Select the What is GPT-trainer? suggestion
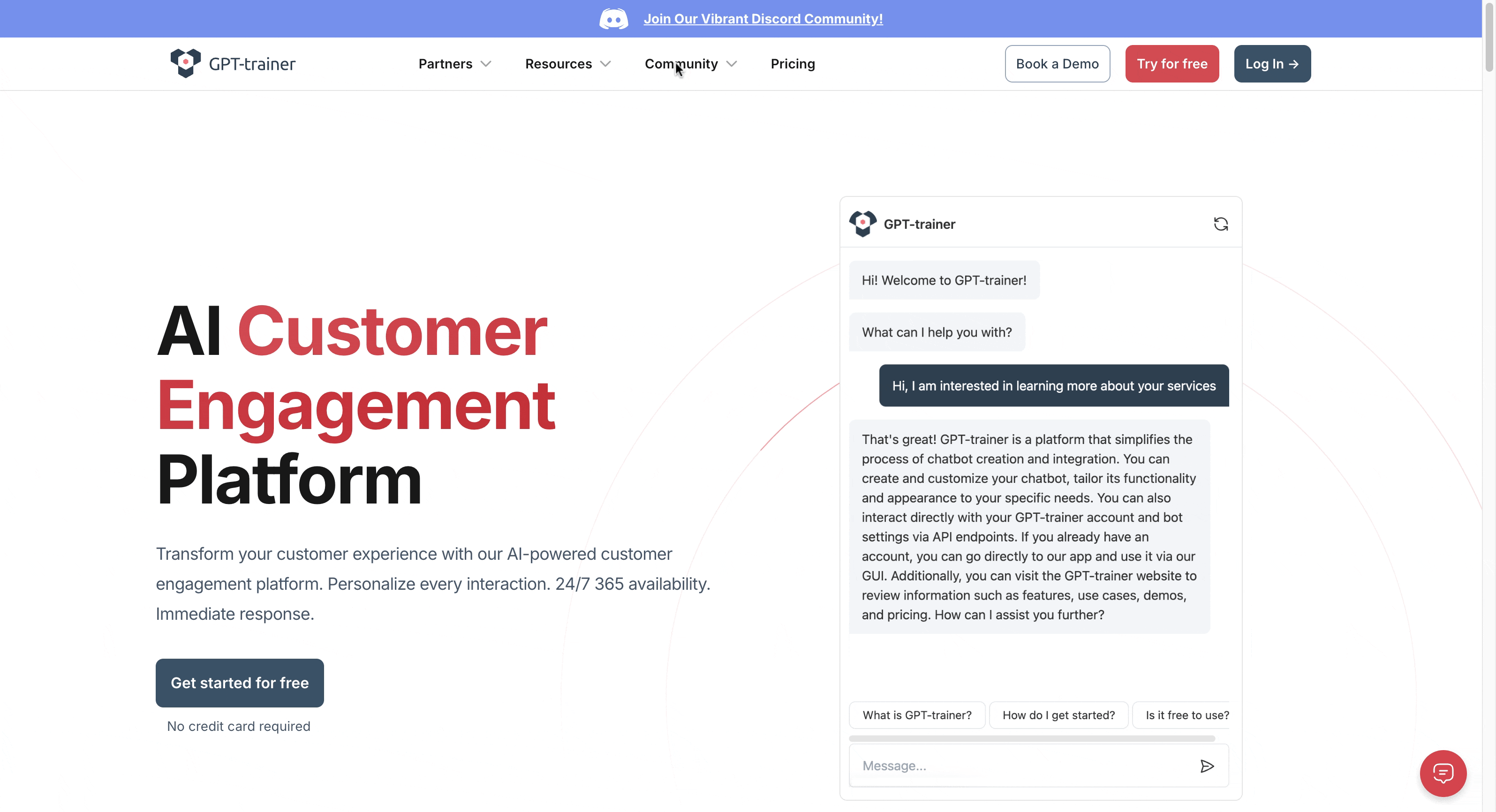This screenshot has width=1496, height=812. tap(917, 715)
